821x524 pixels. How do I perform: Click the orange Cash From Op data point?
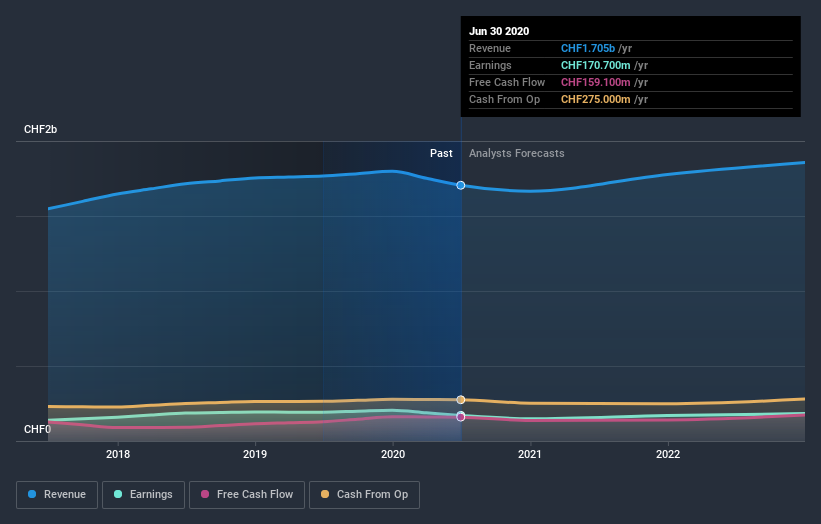click(x=461, y=400)
